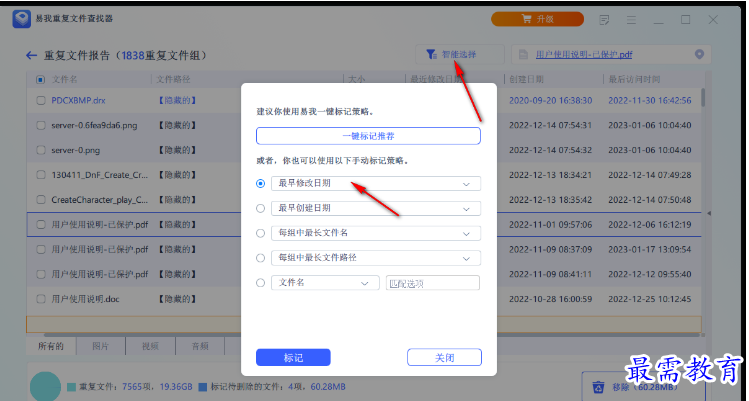This screenshot has width=749, height=401.
Task: Check the server-0.6fea9da6.png checkbox
Action: (x=41, y=125)
